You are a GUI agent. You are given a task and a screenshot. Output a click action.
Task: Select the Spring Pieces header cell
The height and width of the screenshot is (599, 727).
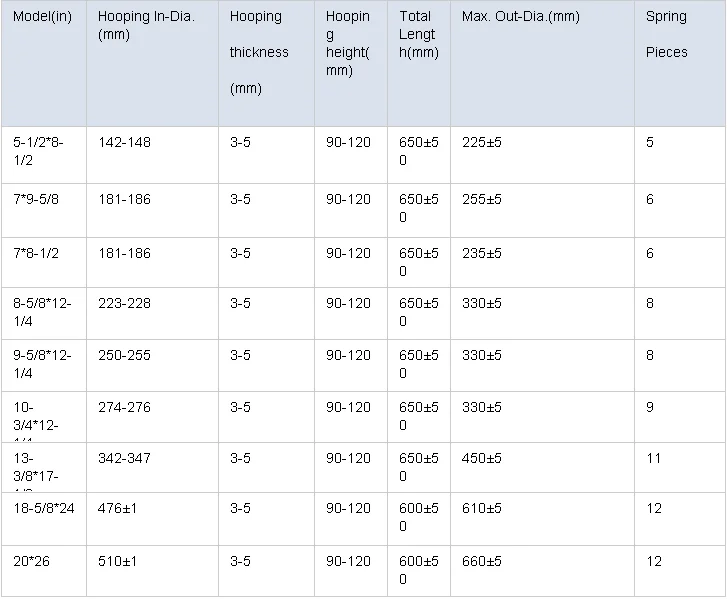coord(667,34)
